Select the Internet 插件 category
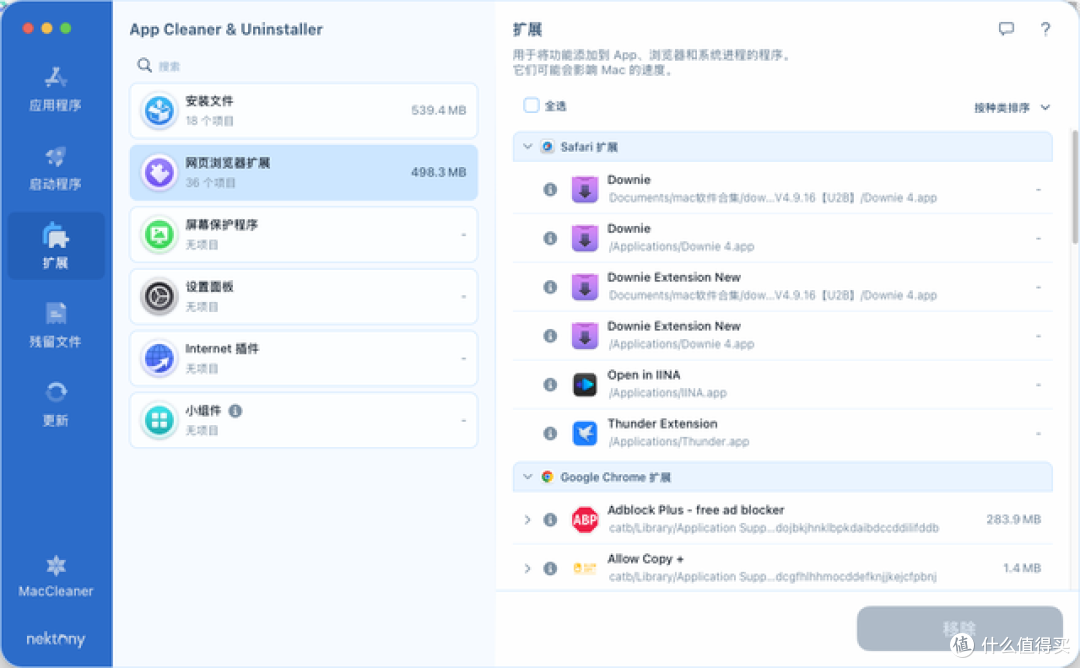The width and height of the screenshot is (1080, 668). coord(303,358)
